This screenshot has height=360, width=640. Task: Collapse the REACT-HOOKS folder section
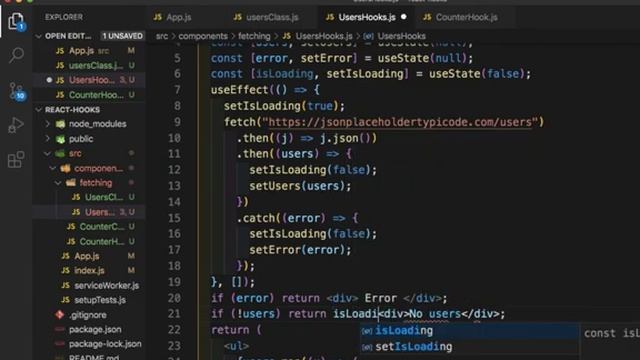[x=39, y=110]
